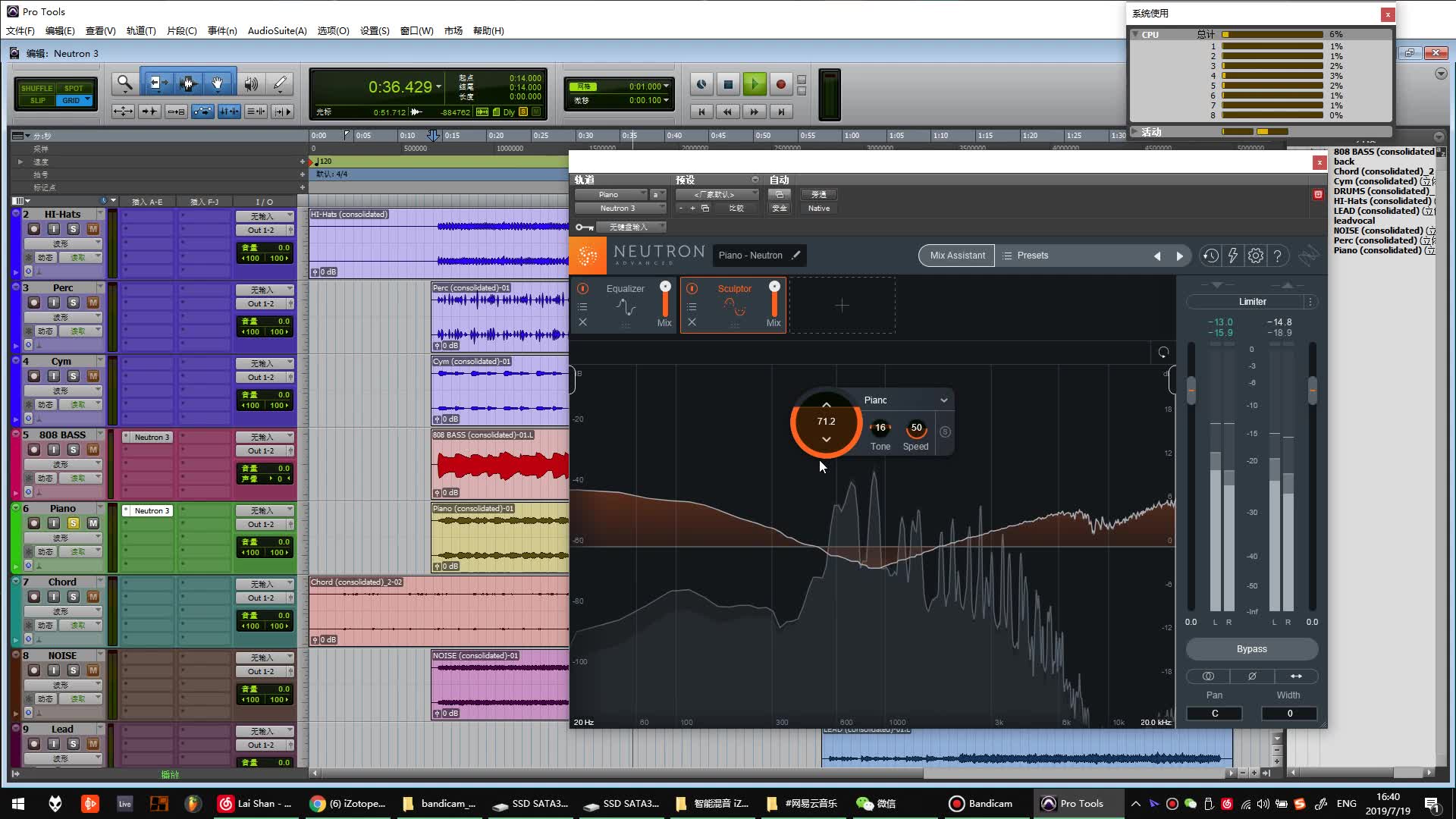Go to next Neutron preset arrow
This screenshot has width=1456, height=819.
click(x=1180, y=256)
